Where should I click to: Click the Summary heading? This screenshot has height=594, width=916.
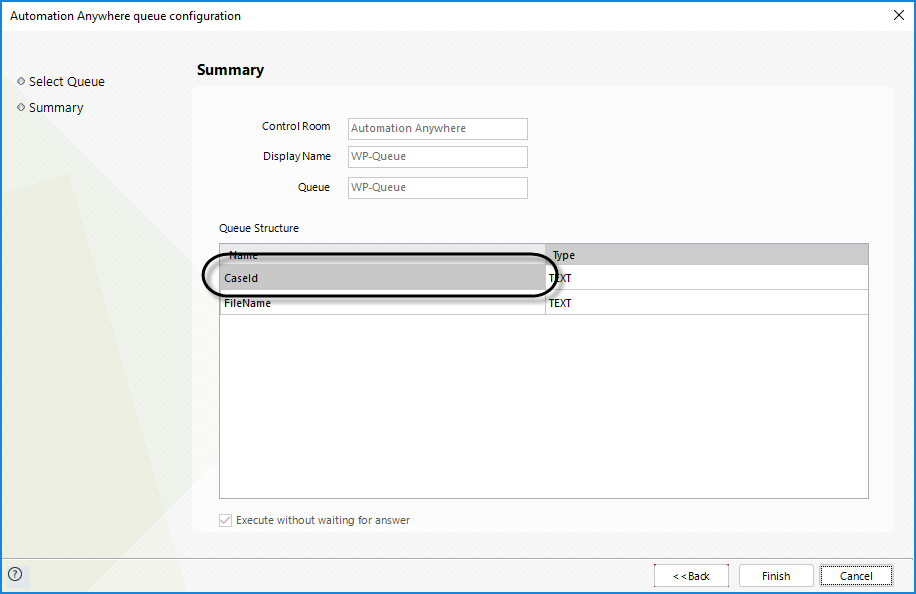click(230, 70)
